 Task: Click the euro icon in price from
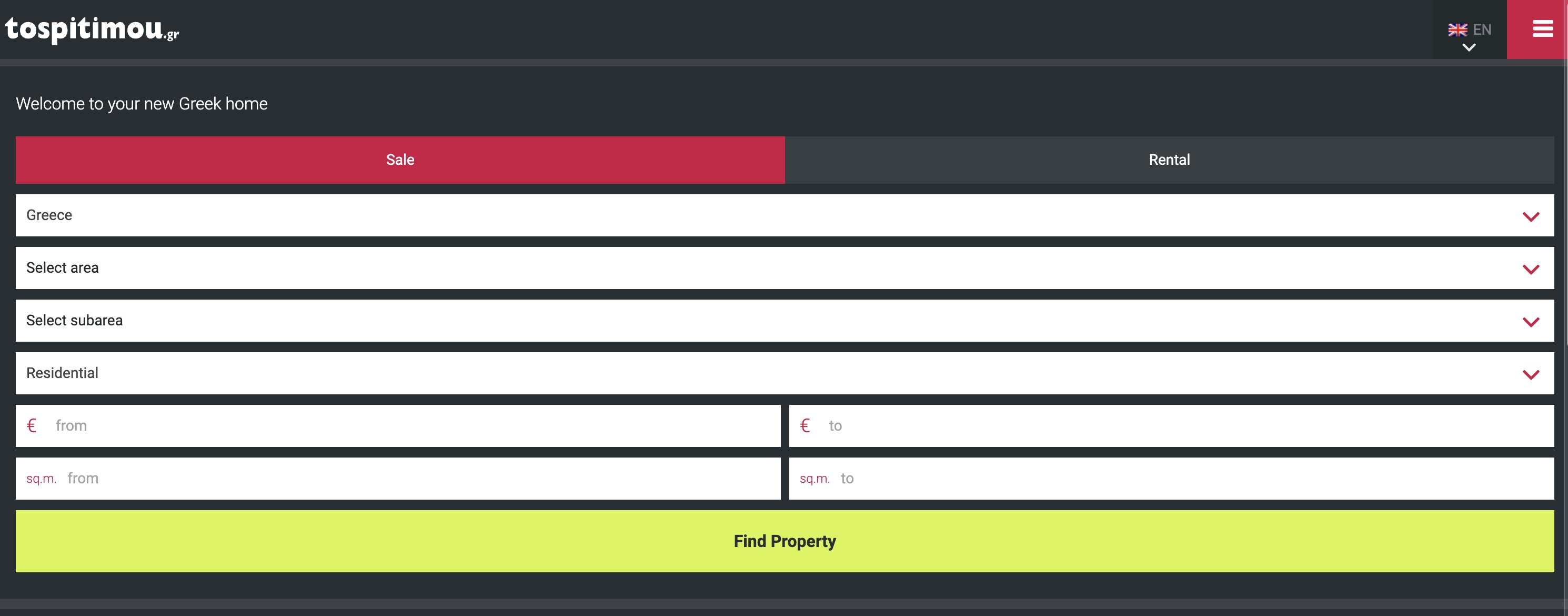[x=32, y=425]
